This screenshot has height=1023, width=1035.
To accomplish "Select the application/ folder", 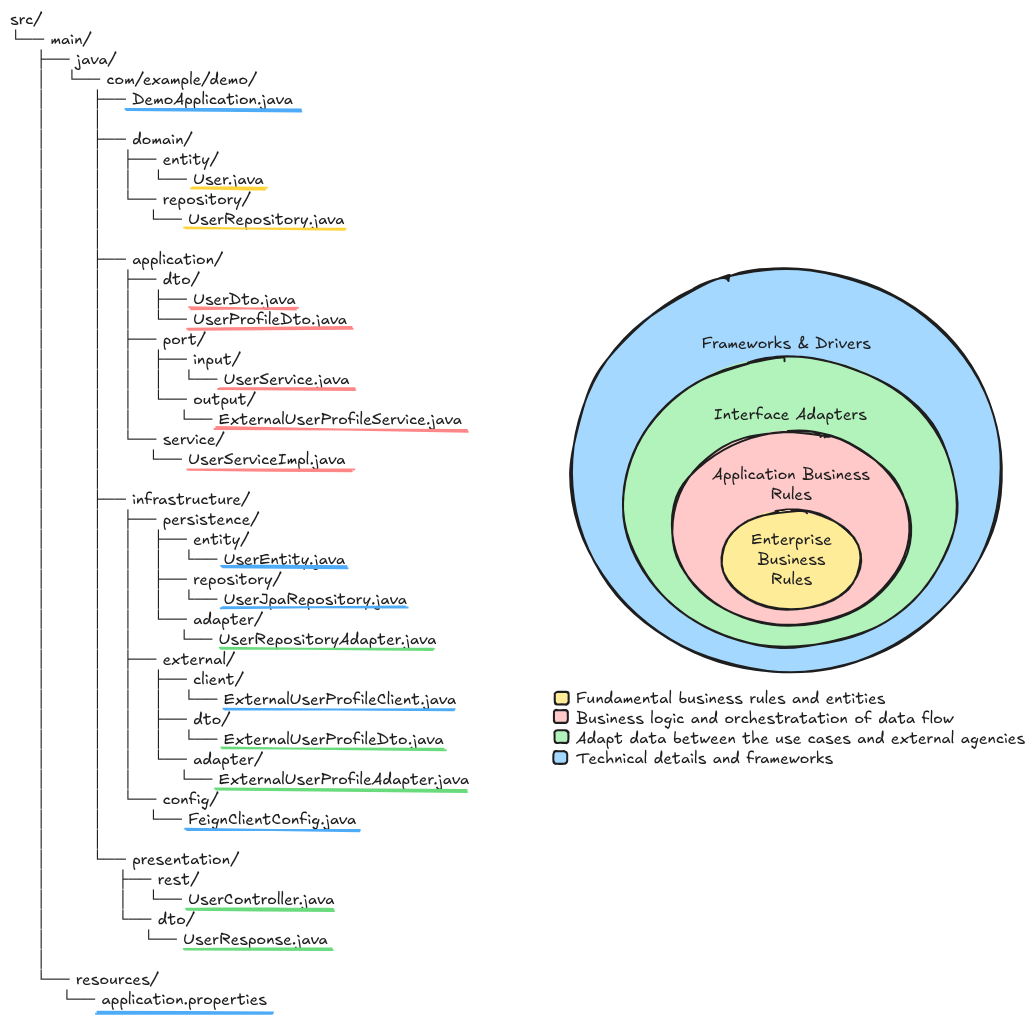I will [178, 259].
